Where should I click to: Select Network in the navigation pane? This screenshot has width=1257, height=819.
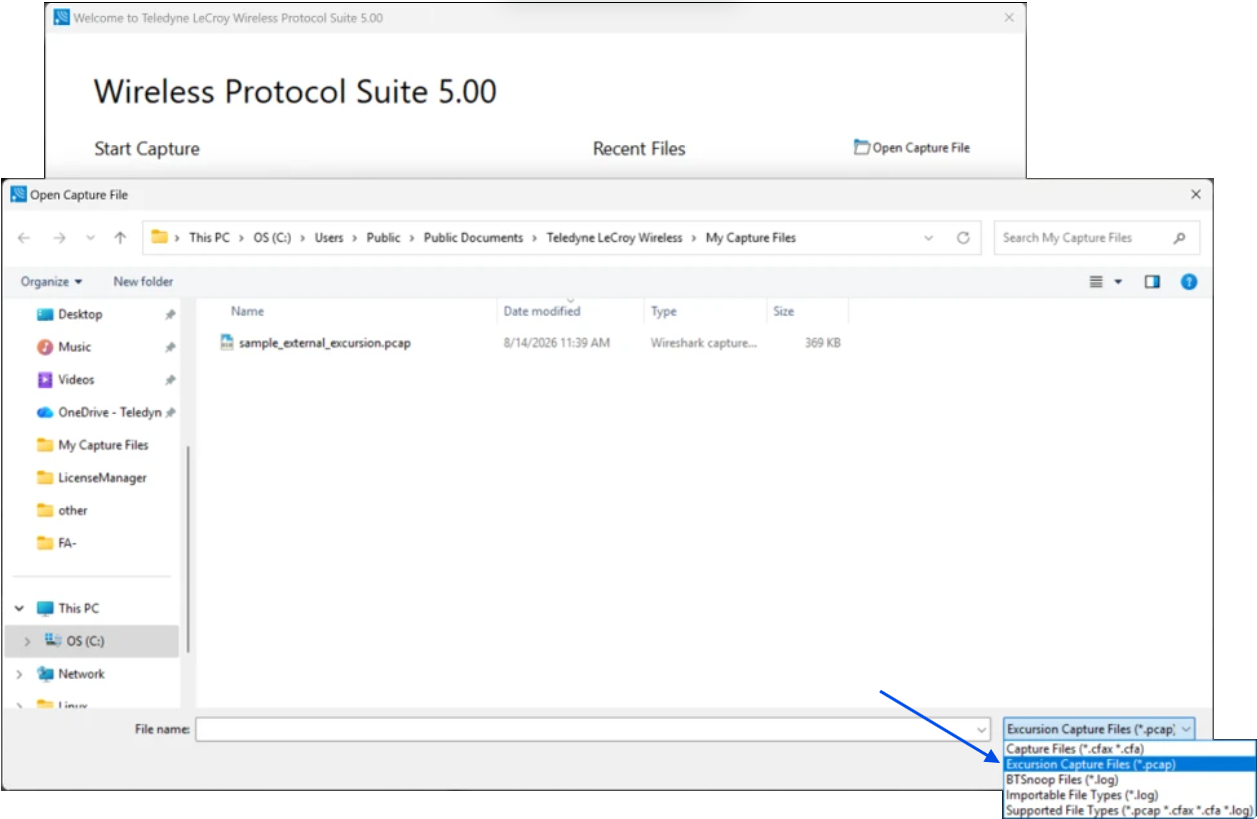(x=81, y=674)
